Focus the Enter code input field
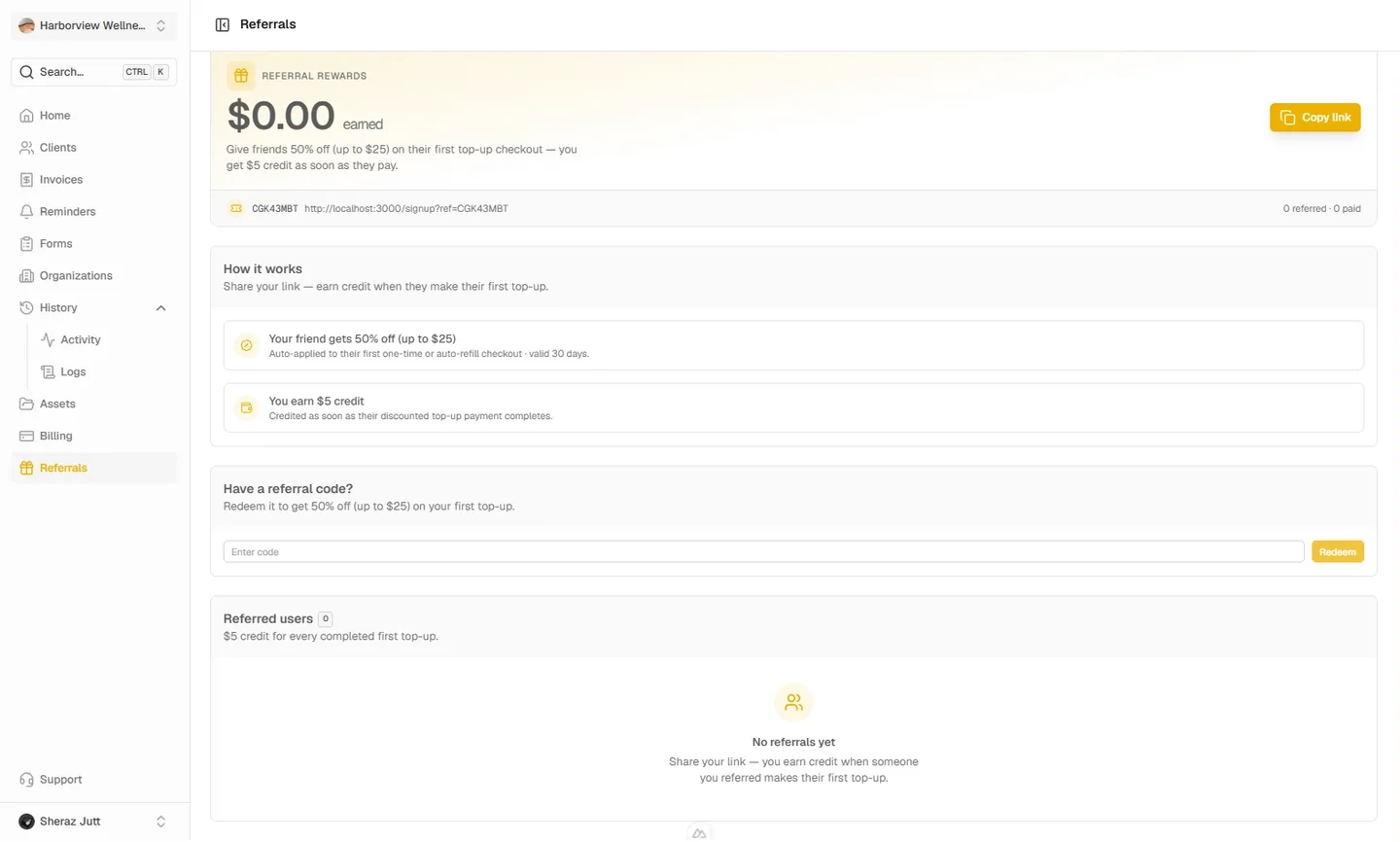The image size is (1400, 842). pos(763,552)
